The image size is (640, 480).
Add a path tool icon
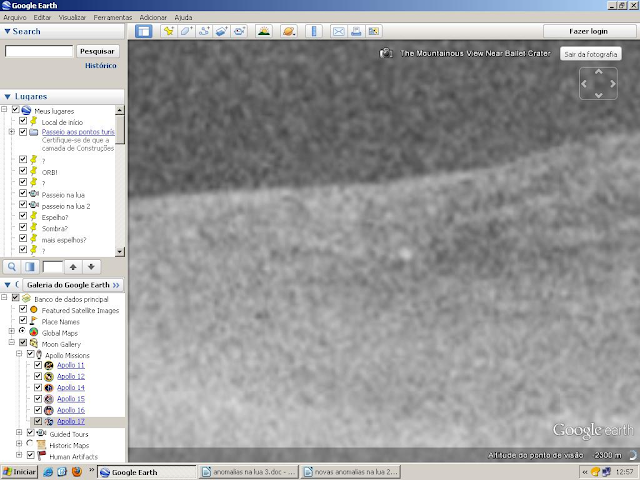(x=204, y=31)
